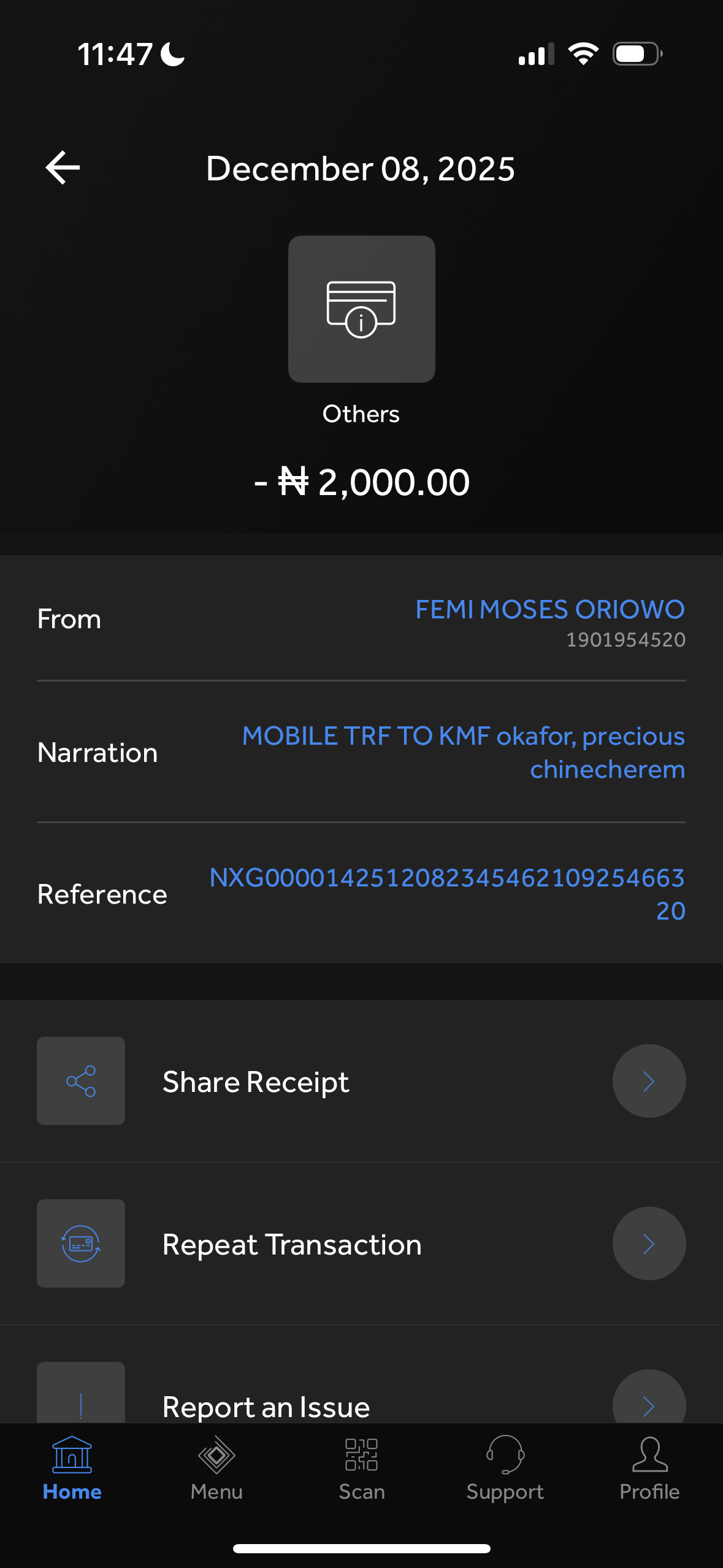Viewport: 723px width, 1568px height.
Task: Tap the Others category card icon
Action: pos(361,309)
